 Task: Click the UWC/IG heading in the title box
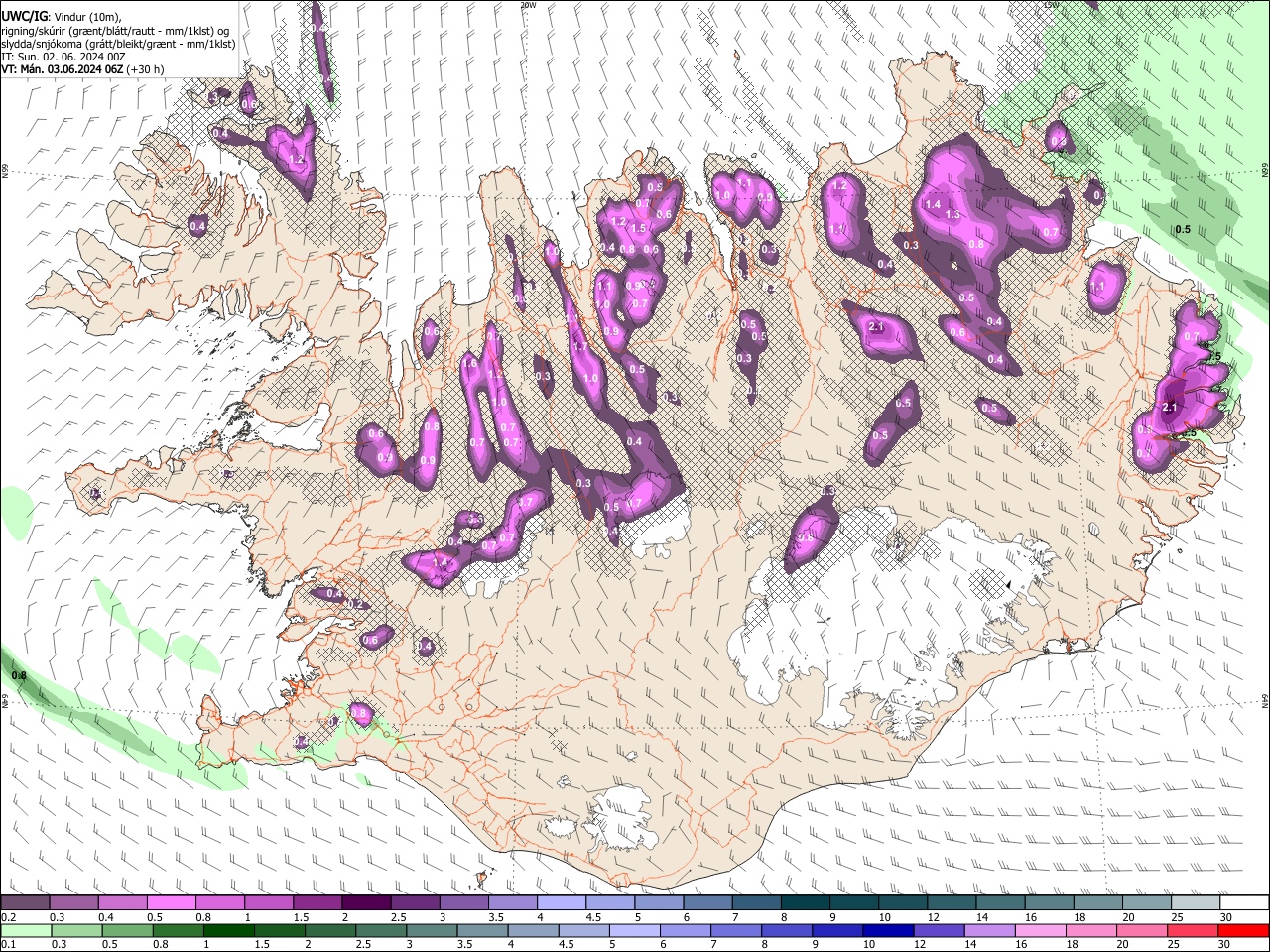24,17
